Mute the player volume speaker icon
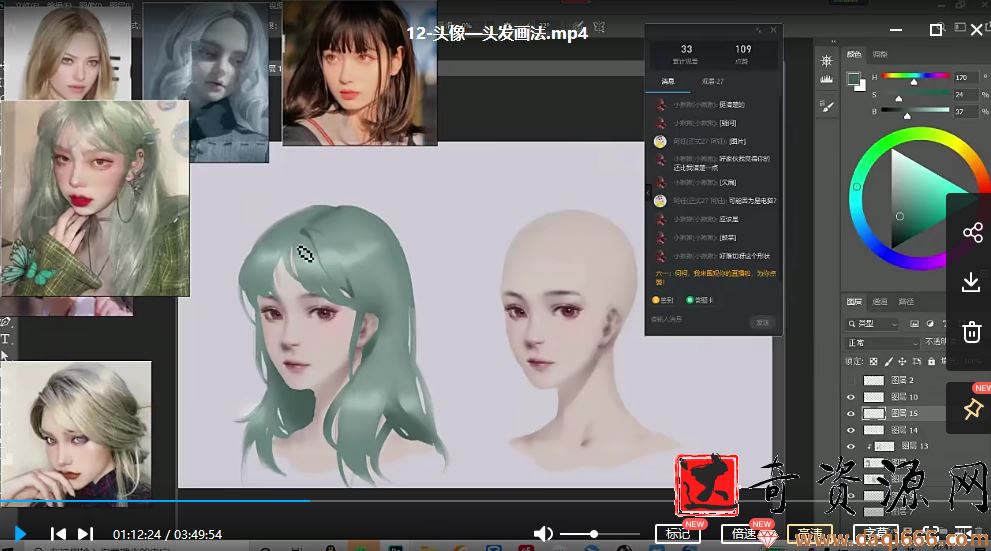991x551 pixels. (x=543, y=534)
